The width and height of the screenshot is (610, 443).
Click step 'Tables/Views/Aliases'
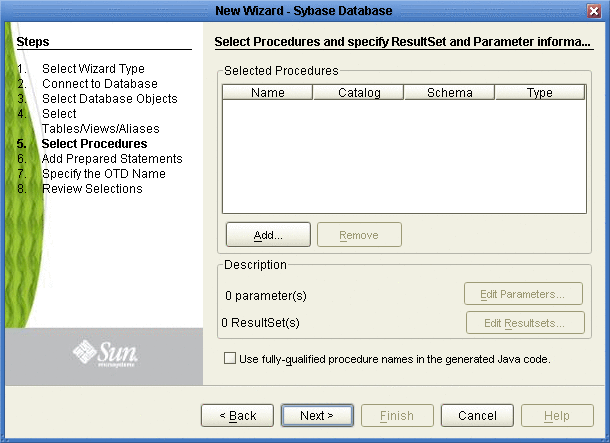pos(101,129)
